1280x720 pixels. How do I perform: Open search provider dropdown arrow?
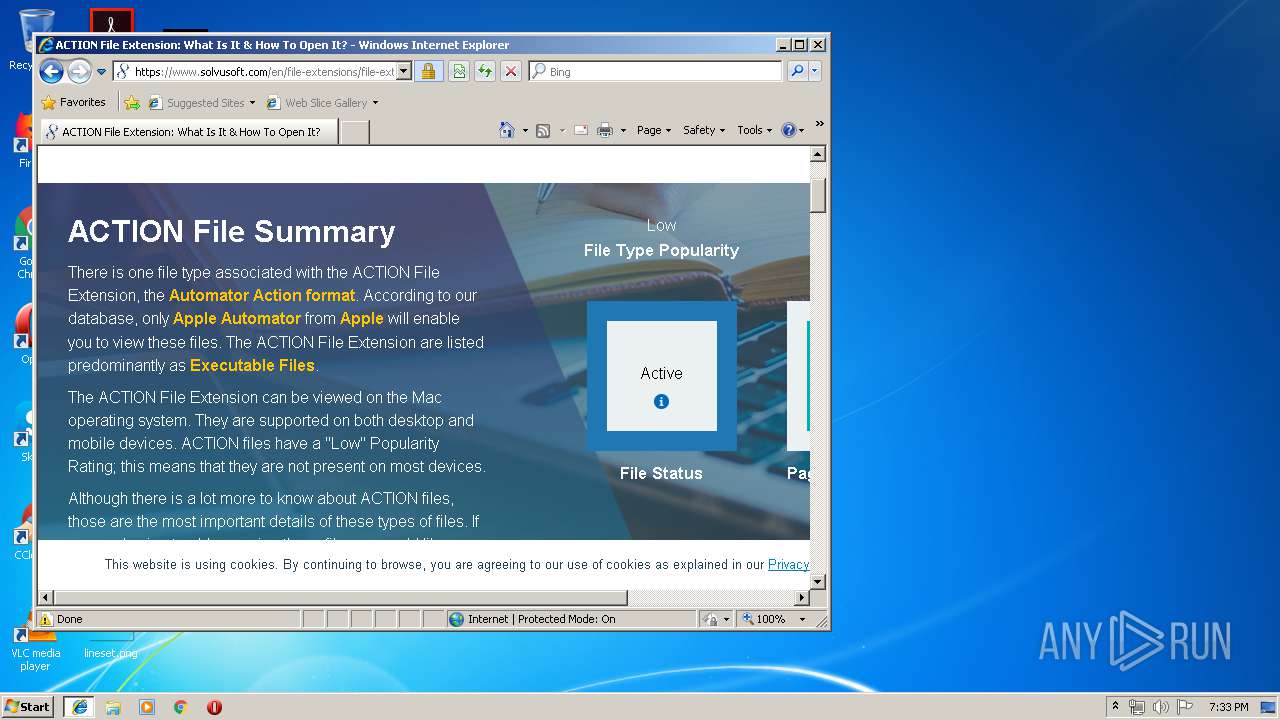point(815,72)
